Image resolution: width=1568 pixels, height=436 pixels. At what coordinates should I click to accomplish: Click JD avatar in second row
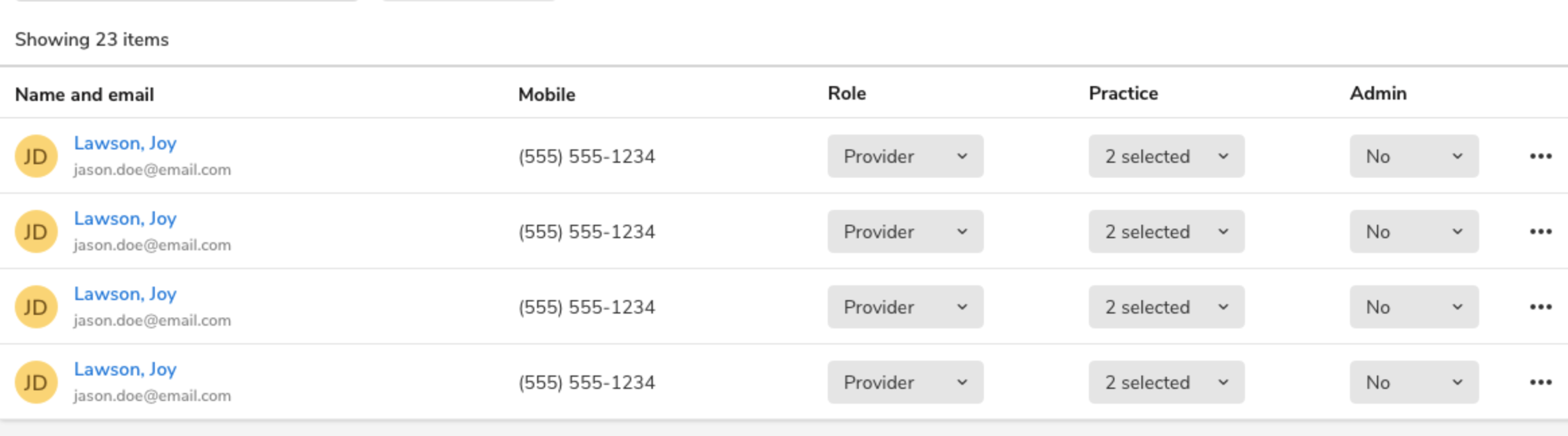click(36, 231)
